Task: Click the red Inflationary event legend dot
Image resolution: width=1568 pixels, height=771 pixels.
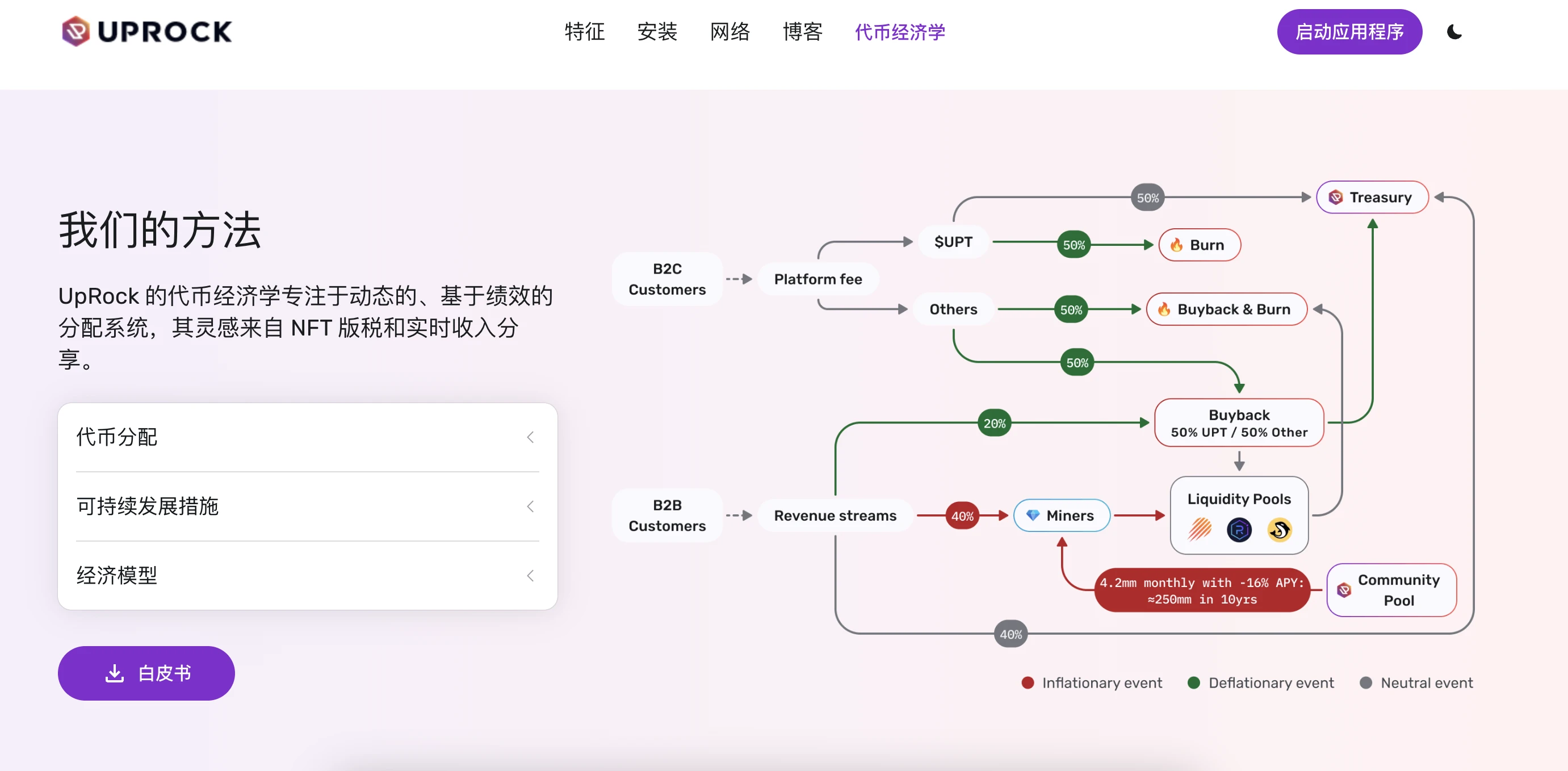Action: tap(1028, 683)
